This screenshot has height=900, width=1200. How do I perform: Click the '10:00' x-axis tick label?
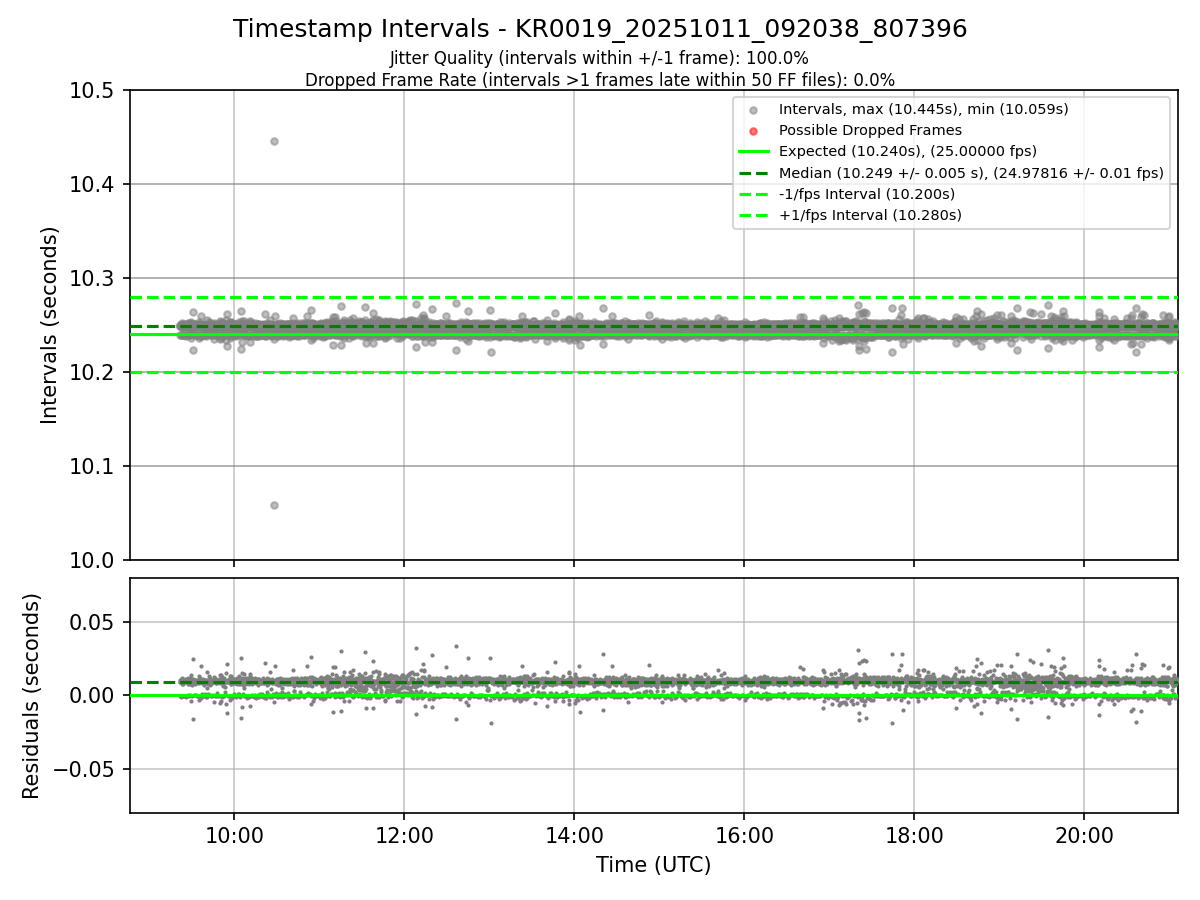(234, 834)
